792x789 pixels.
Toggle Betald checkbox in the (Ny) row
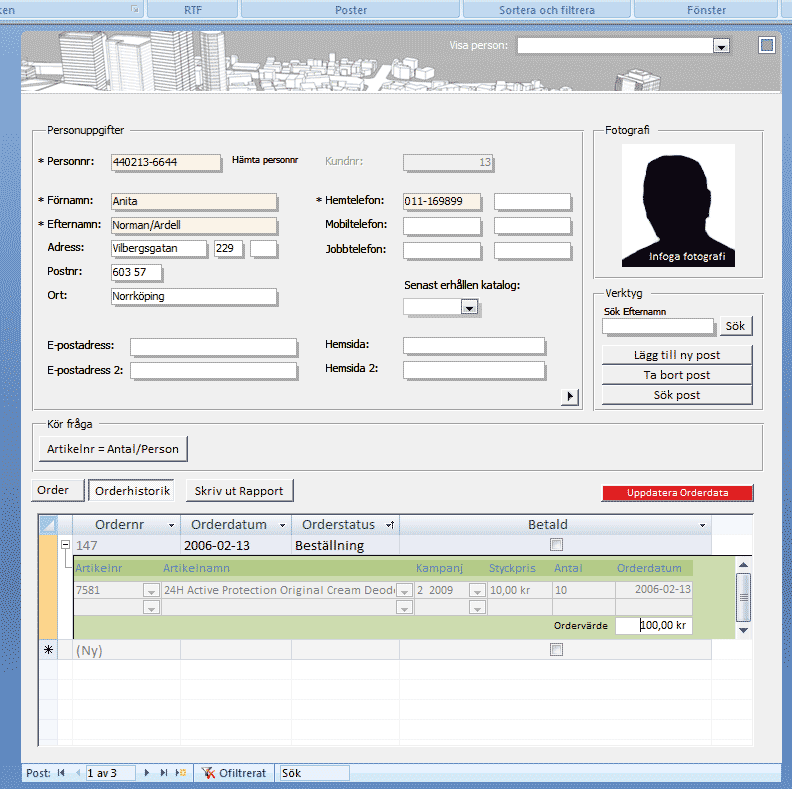click(556, 650)
